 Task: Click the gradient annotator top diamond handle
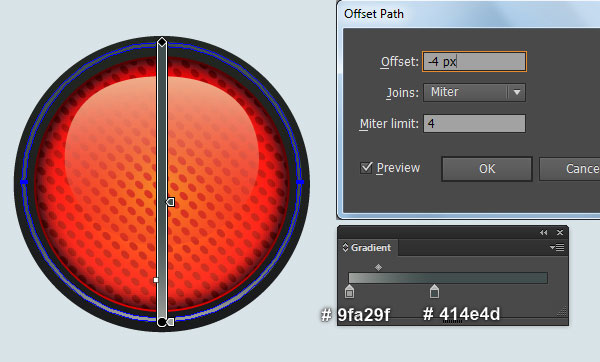coord(162,42)
